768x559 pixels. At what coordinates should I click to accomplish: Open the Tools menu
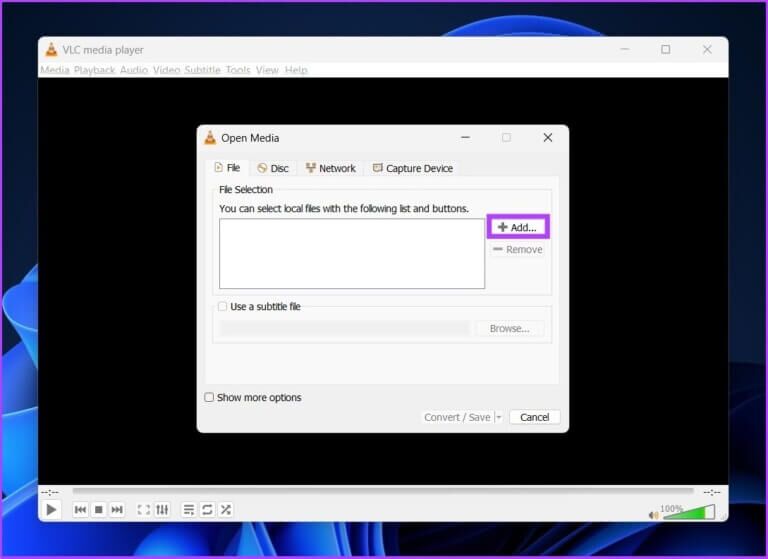click(x=238, y=70)
